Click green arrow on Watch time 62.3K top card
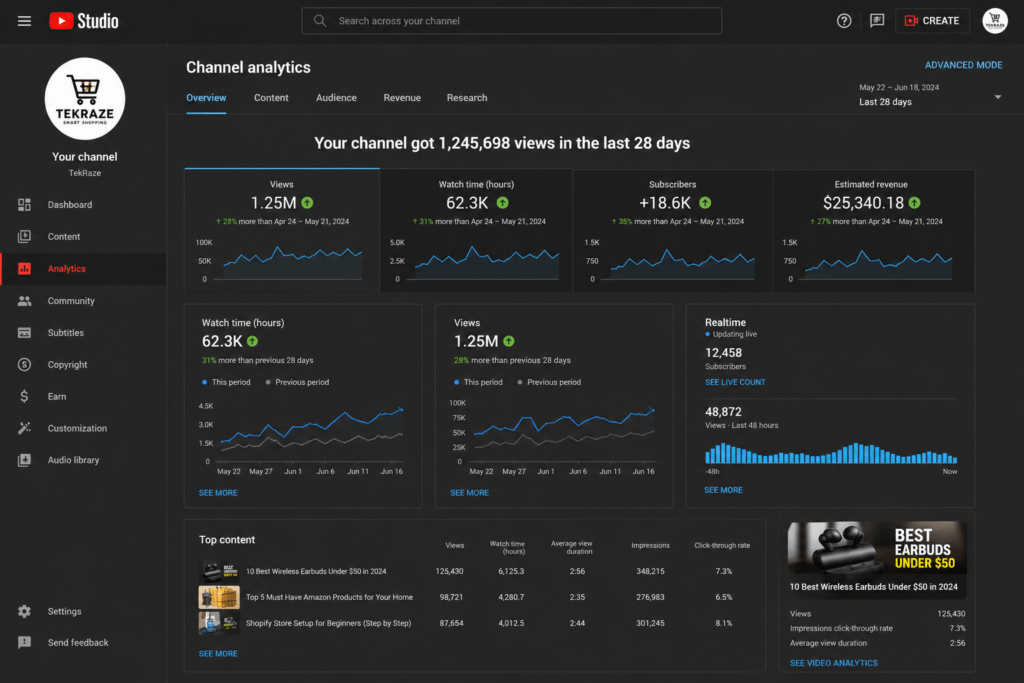 pyautogui.click(x=502, y=203)
